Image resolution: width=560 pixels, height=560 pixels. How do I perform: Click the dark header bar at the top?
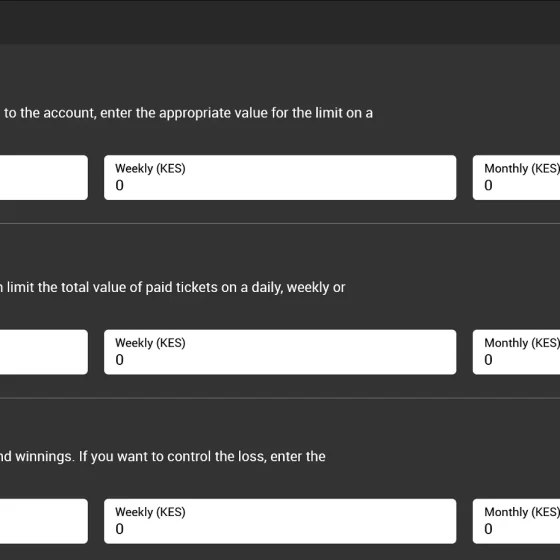pyautogui.click(x=280, y=23)
